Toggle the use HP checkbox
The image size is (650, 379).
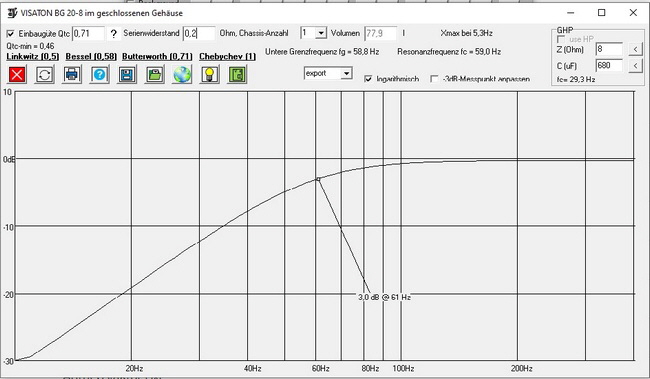[561, 39]
